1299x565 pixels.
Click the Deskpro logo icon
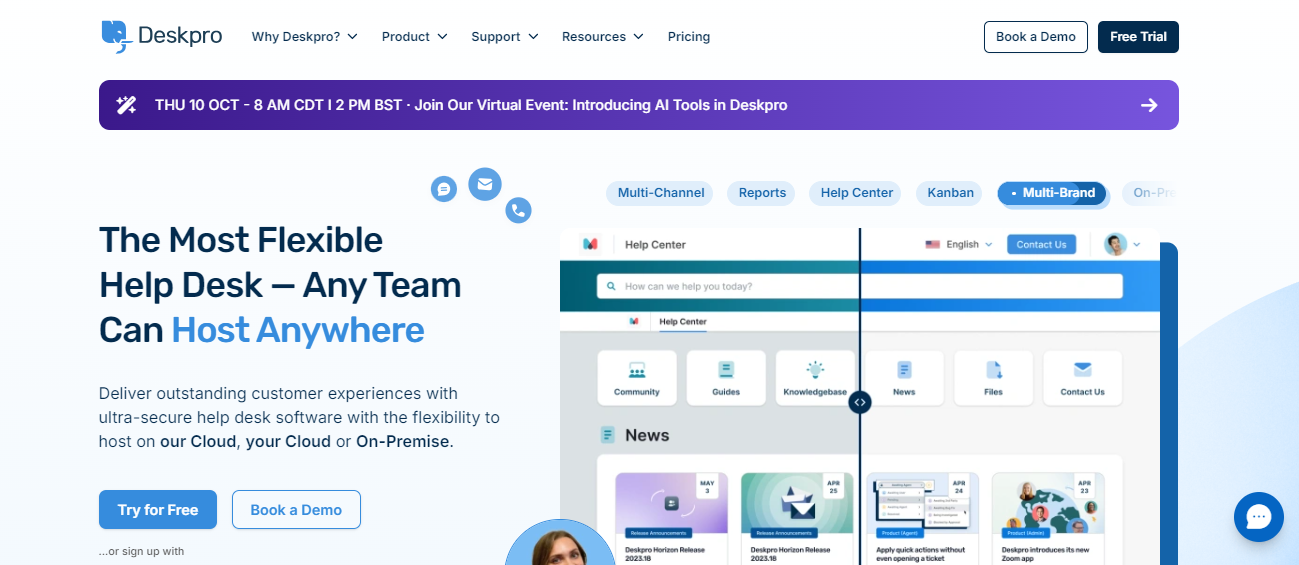click(116, 36)
